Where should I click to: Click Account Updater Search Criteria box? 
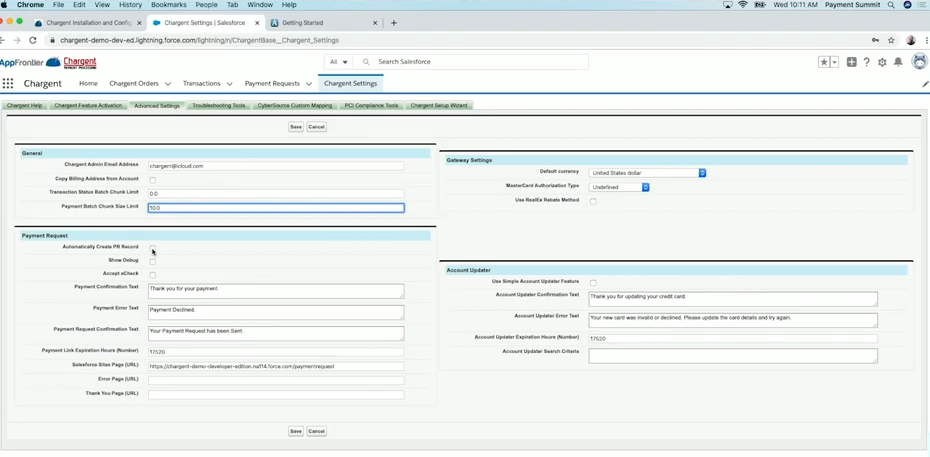(732, 356)
